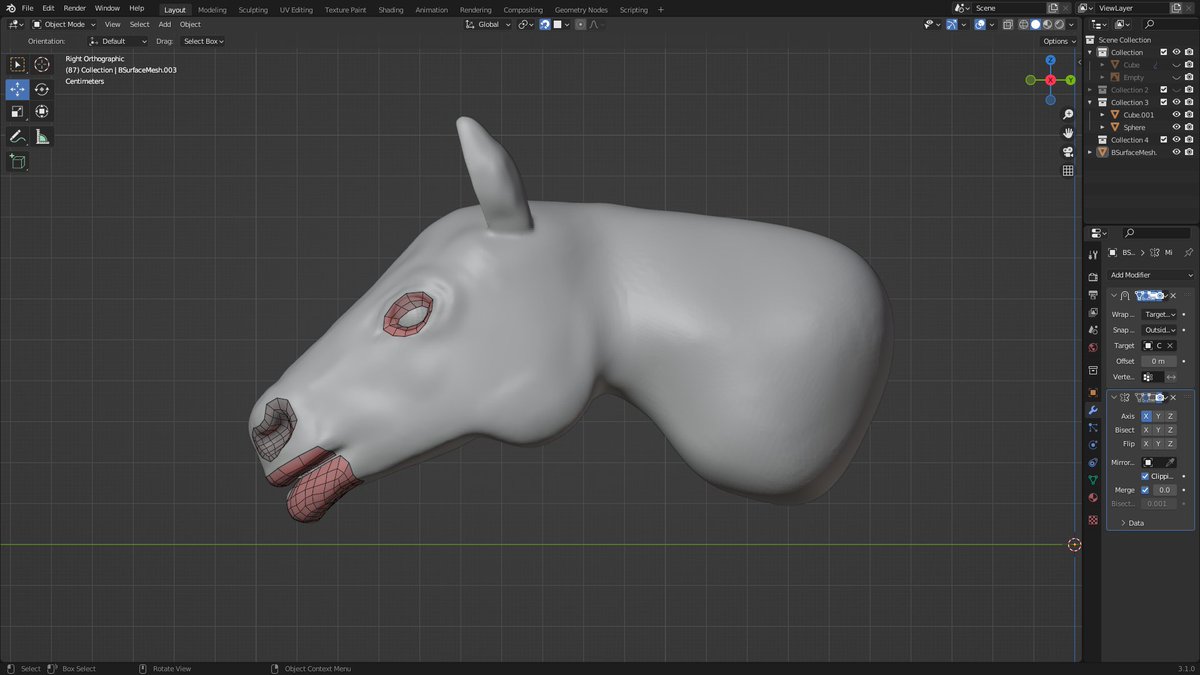Activate the 3D Cursor tool

(x=42, y=64)
